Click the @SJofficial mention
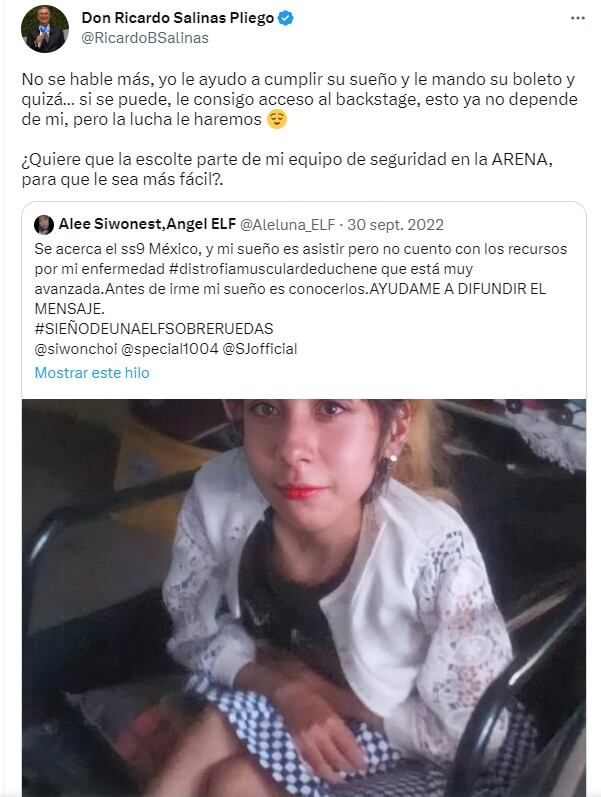This screenshot has width=601, height=797. (x=260, y=349)
